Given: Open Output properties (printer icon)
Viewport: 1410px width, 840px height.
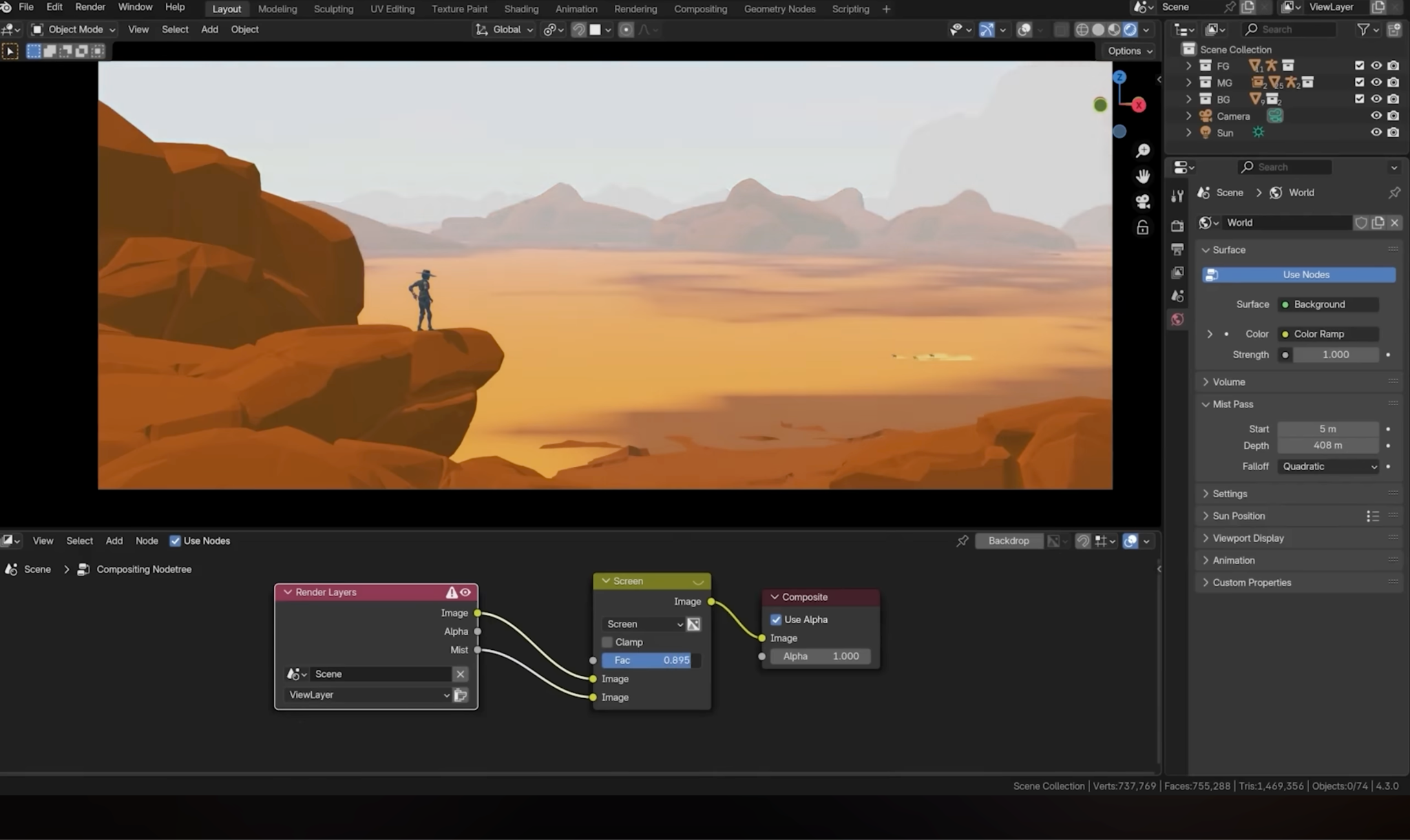Looking at the screenshot, I should [x=1177, y=249].
